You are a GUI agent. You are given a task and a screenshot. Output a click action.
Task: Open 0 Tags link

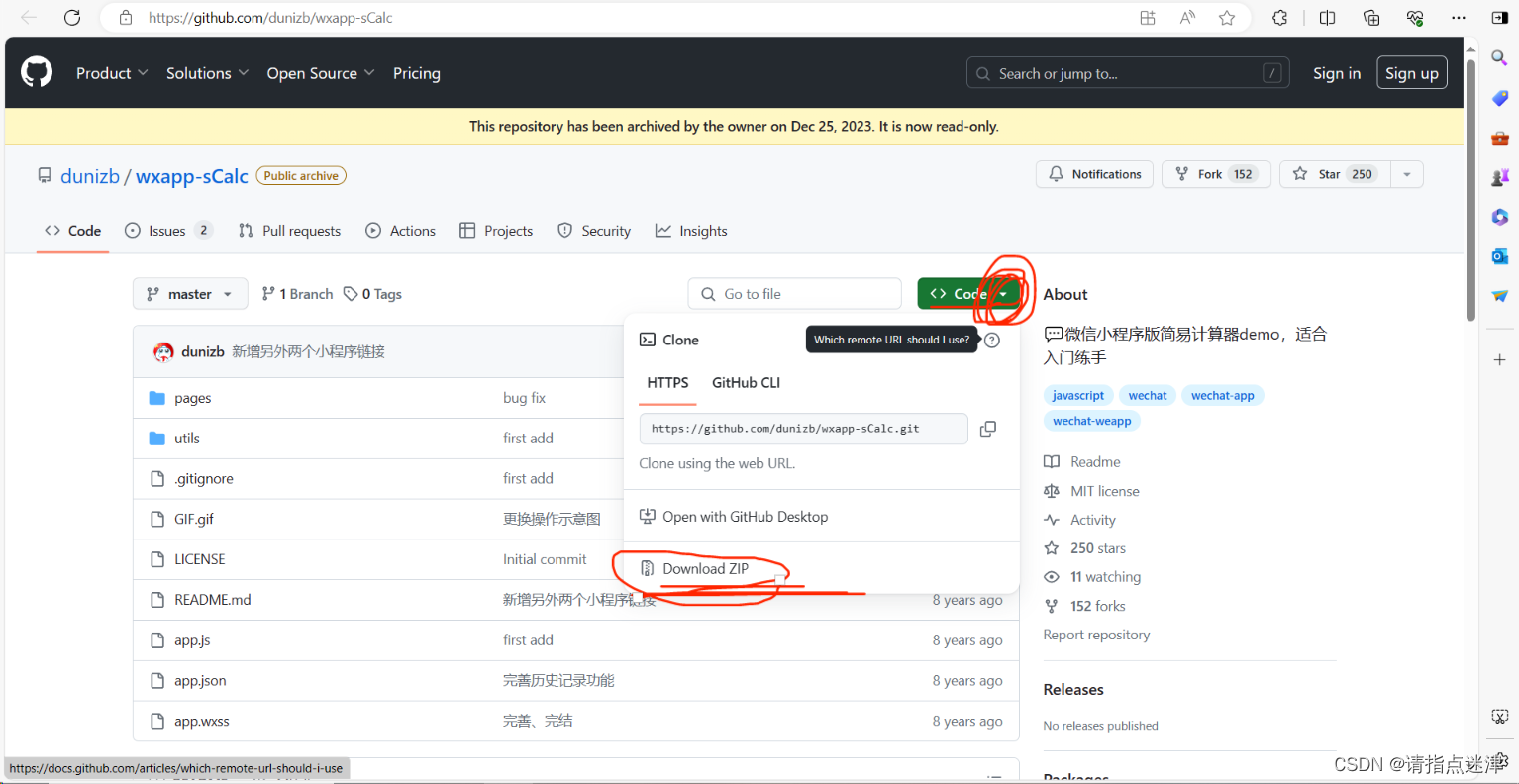coord(372,294)
